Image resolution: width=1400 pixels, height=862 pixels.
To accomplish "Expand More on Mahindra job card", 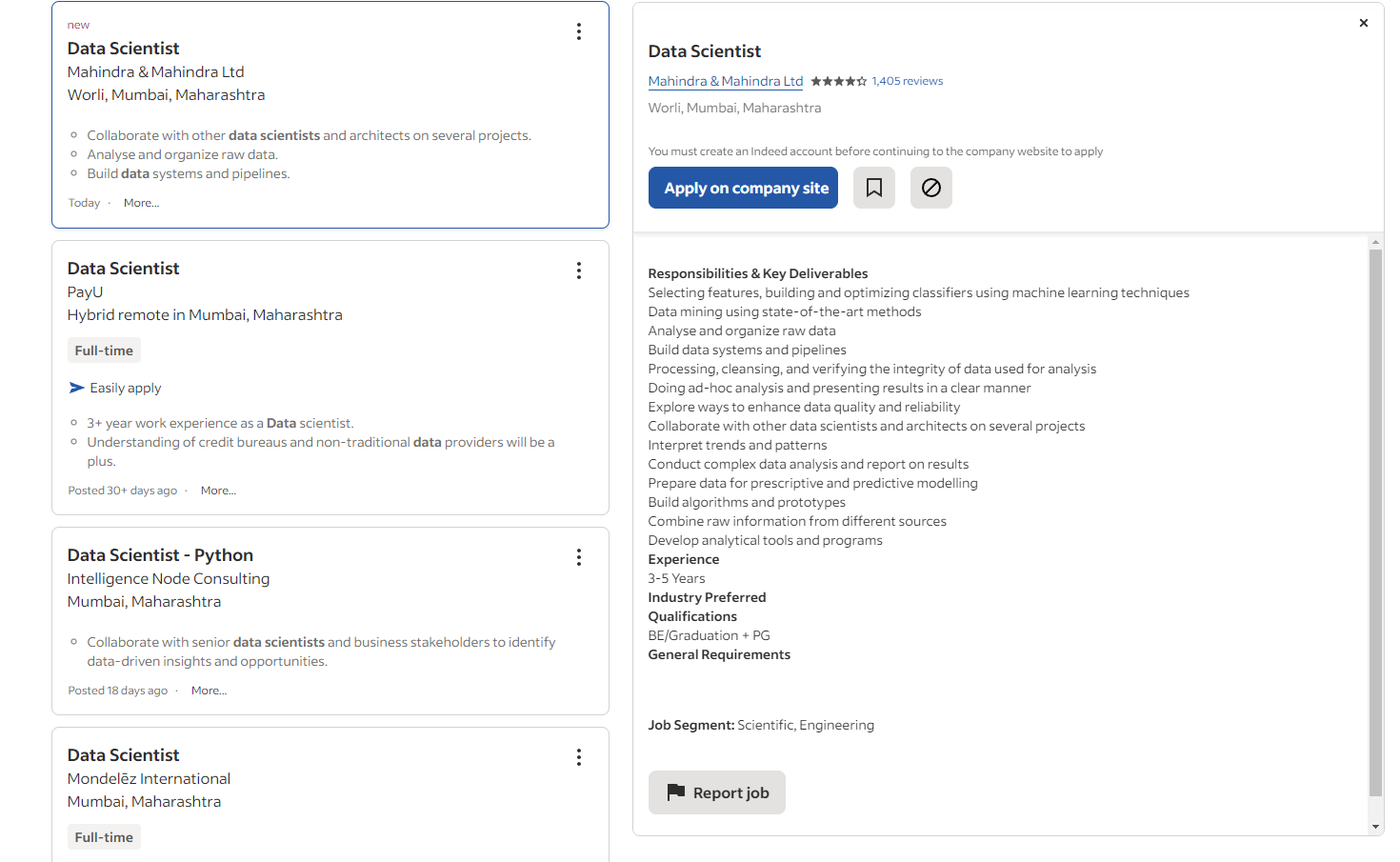I will click(141, 203).
